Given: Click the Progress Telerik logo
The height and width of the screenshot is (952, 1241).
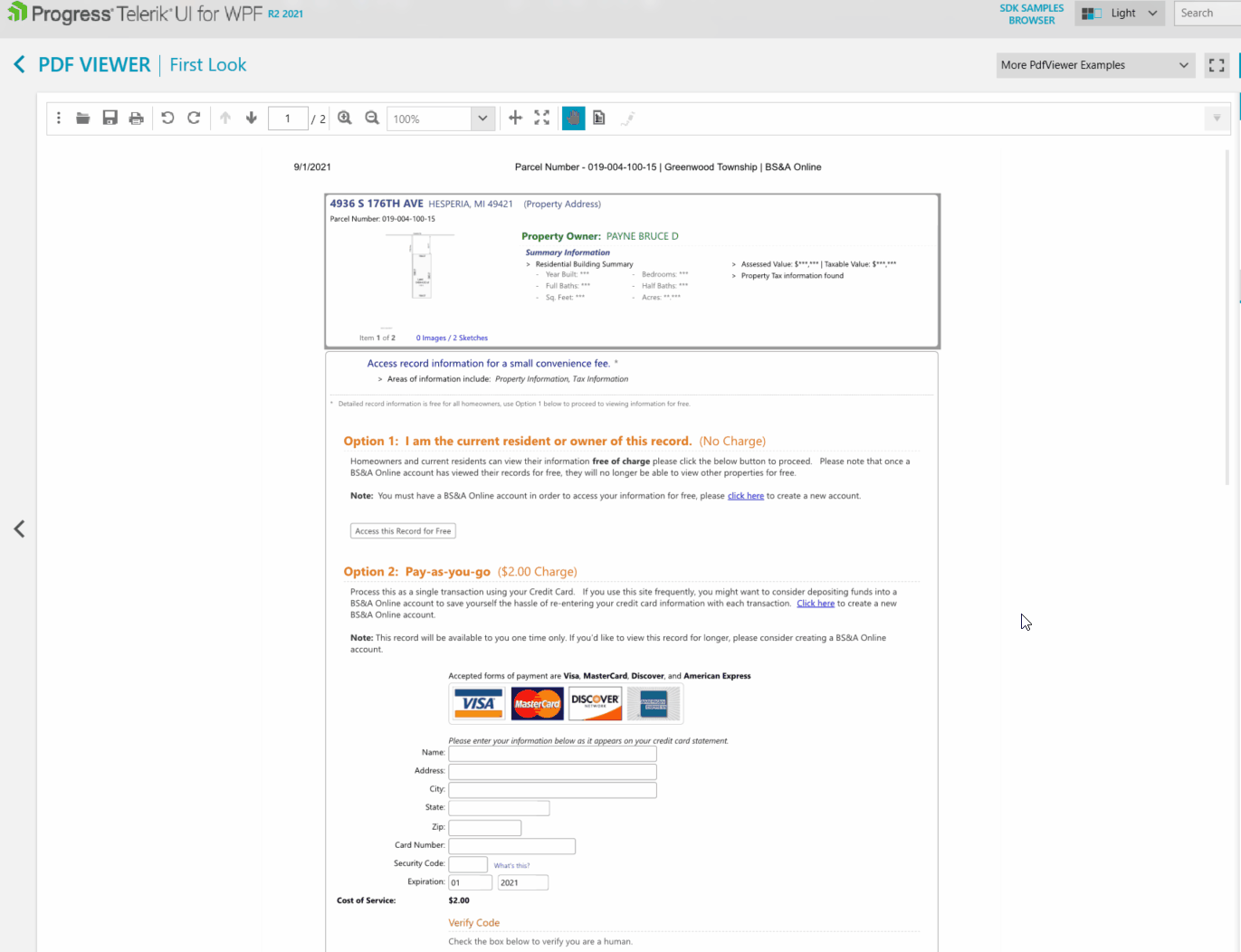Looking at the screenshot, I should coord(135,14).
